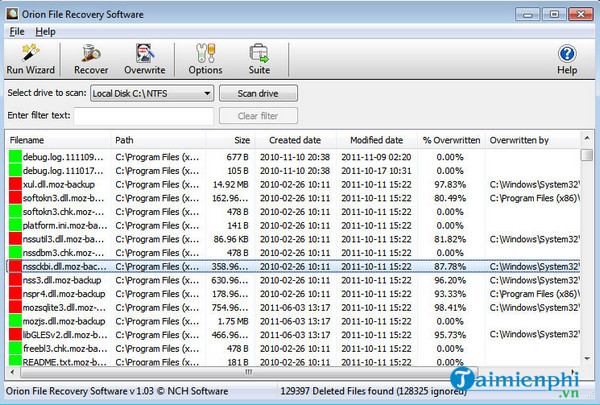600x405 pixels.
Task: Select file softokn3.dll.moz-b...
Action: coord(63,198)
